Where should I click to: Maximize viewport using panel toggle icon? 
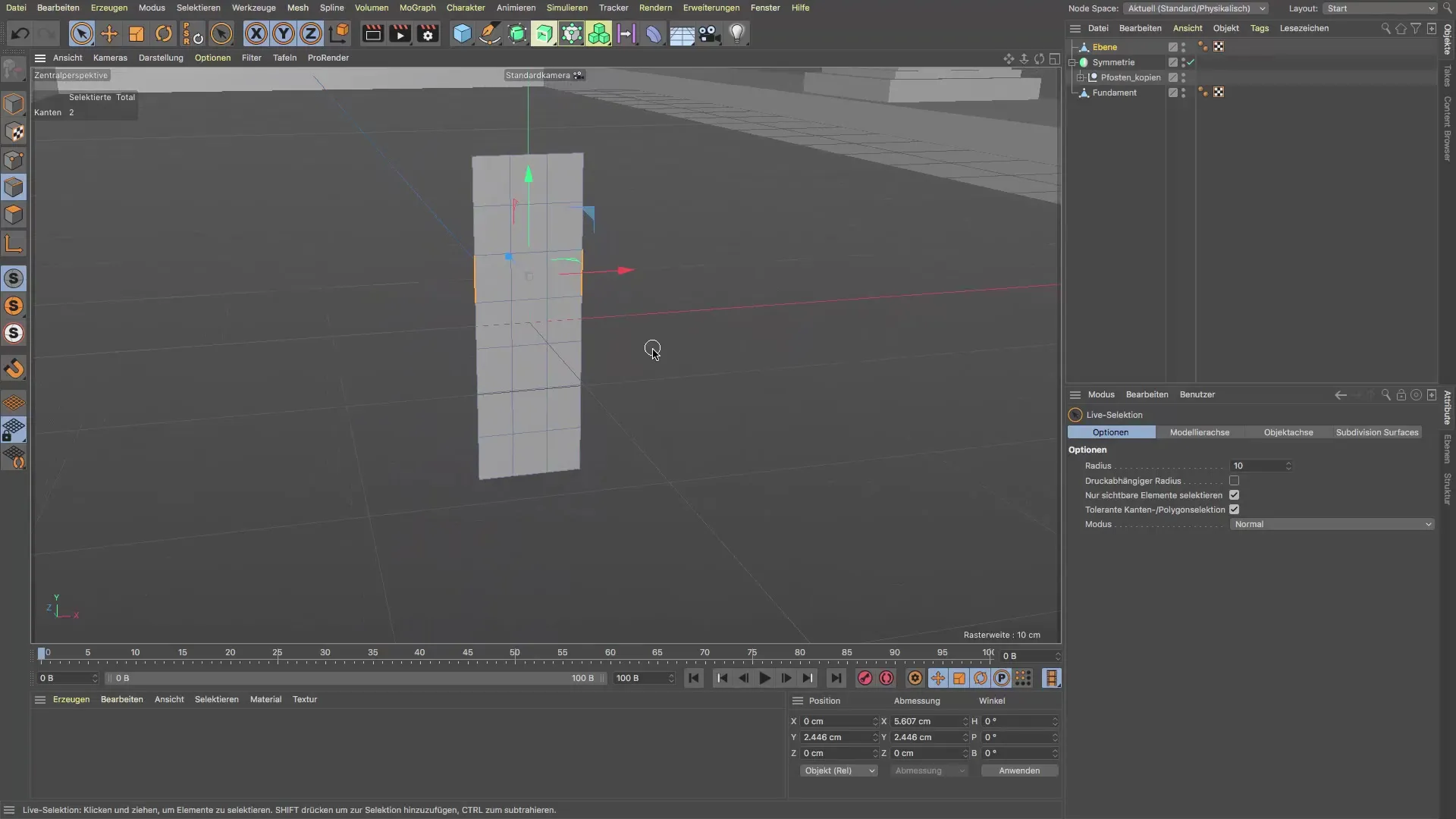tap(1054, 58)
